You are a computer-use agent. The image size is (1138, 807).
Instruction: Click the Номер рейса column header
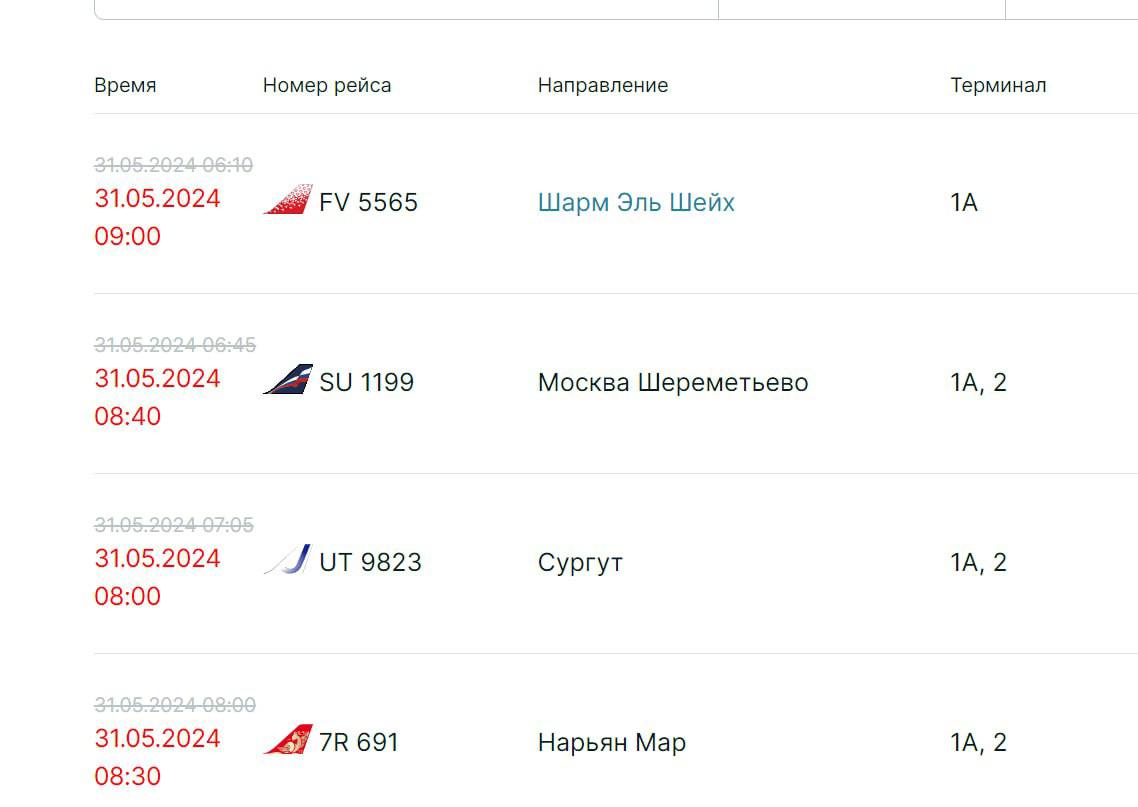[x=327, y=86]
